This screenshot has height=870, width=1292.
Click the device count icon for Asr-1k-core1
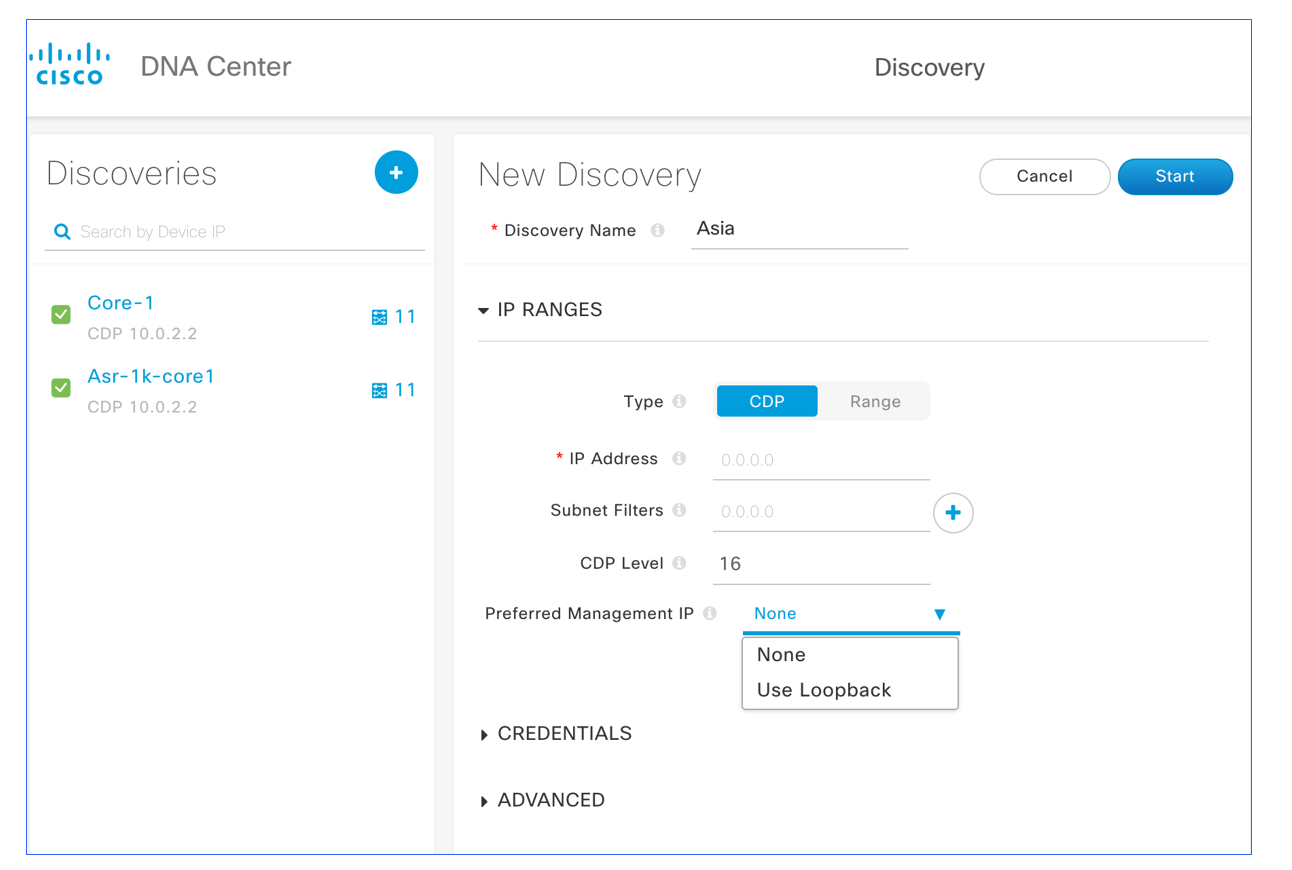pos(379,390)
